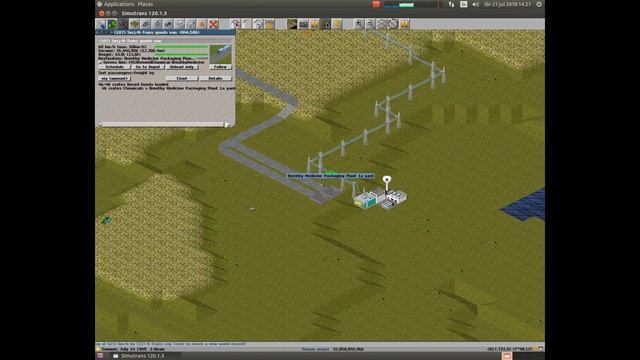The image size is (640, 360).
Task: Open the green minimap toolbar icon
Action: point(112,24)
